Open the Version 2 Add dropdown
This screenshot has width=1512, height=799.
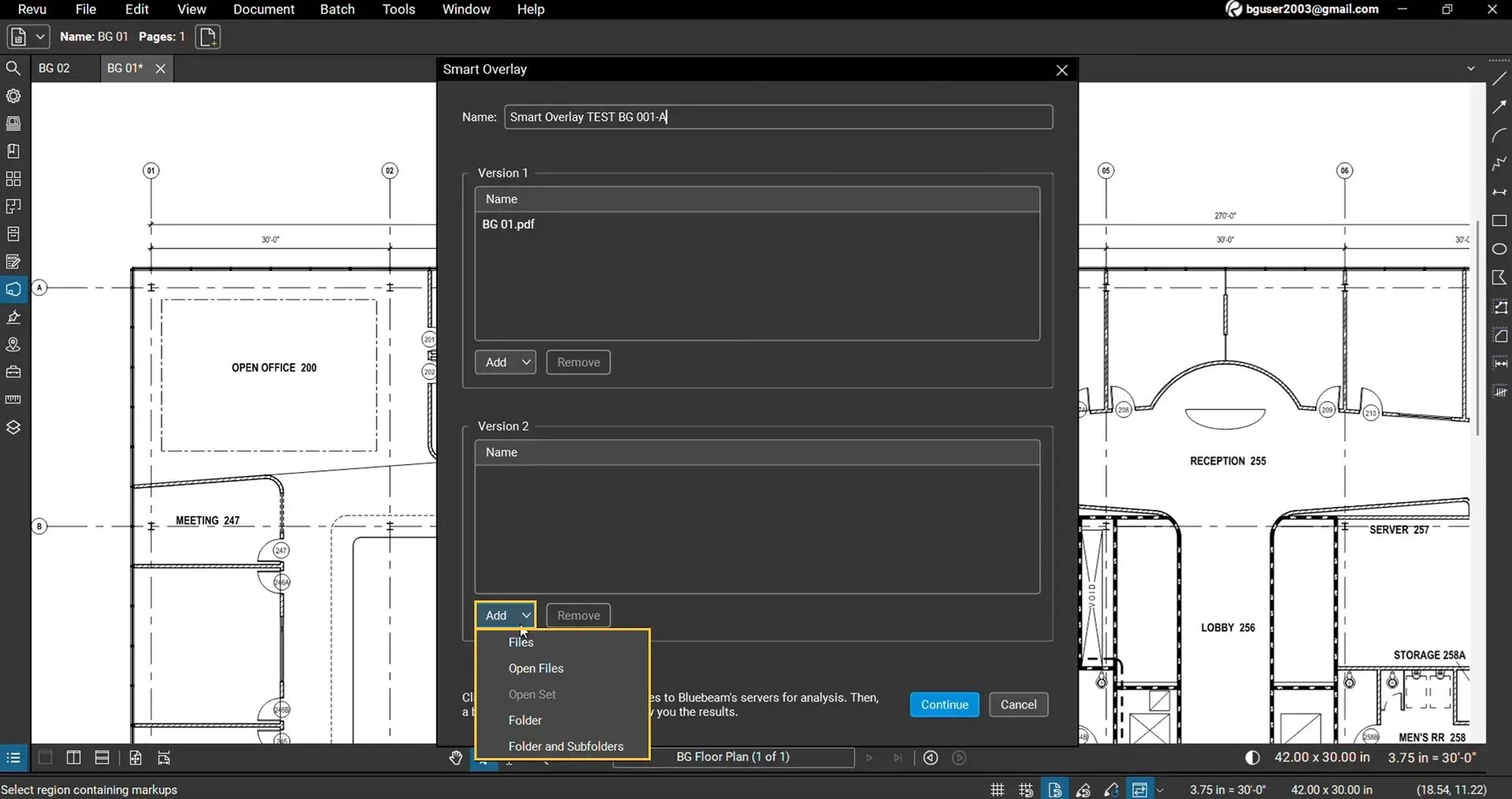click(506, 615)
